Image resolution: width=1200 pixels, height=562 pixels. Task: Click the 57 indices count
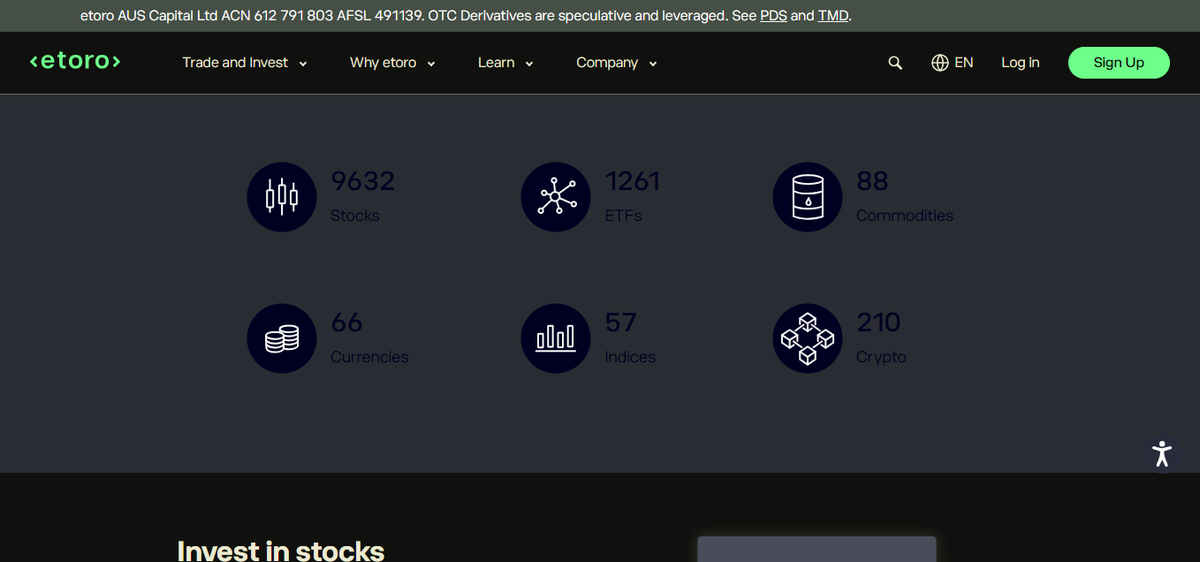(x=620, y=323)
